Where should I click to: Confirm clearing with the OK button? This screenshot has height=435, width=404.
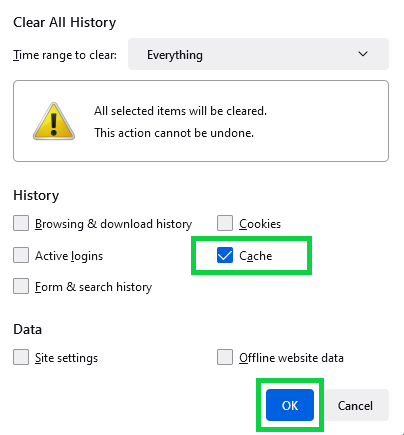point(290,405)
